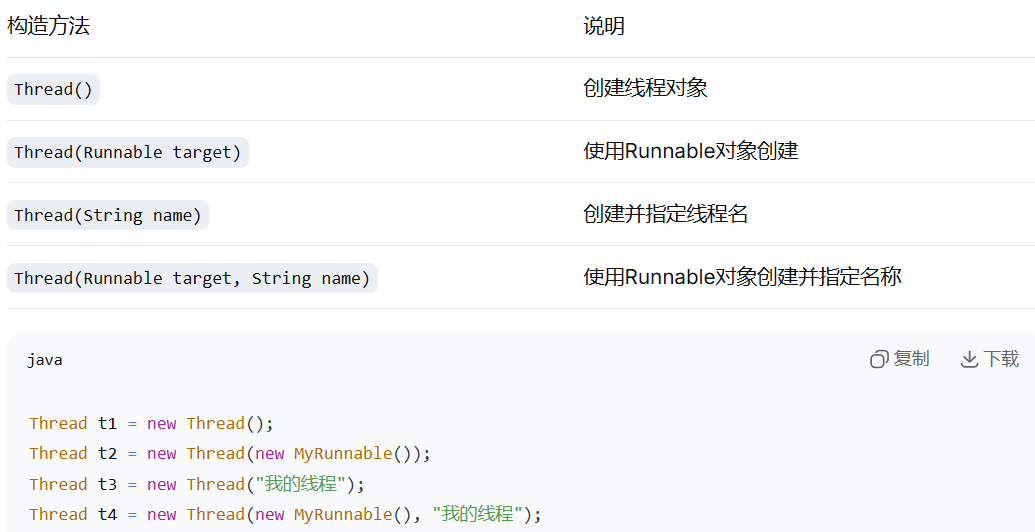Click the 创建并指定线程名 description text
This screenshot has width=1035, height=532.
coord(666,214)
